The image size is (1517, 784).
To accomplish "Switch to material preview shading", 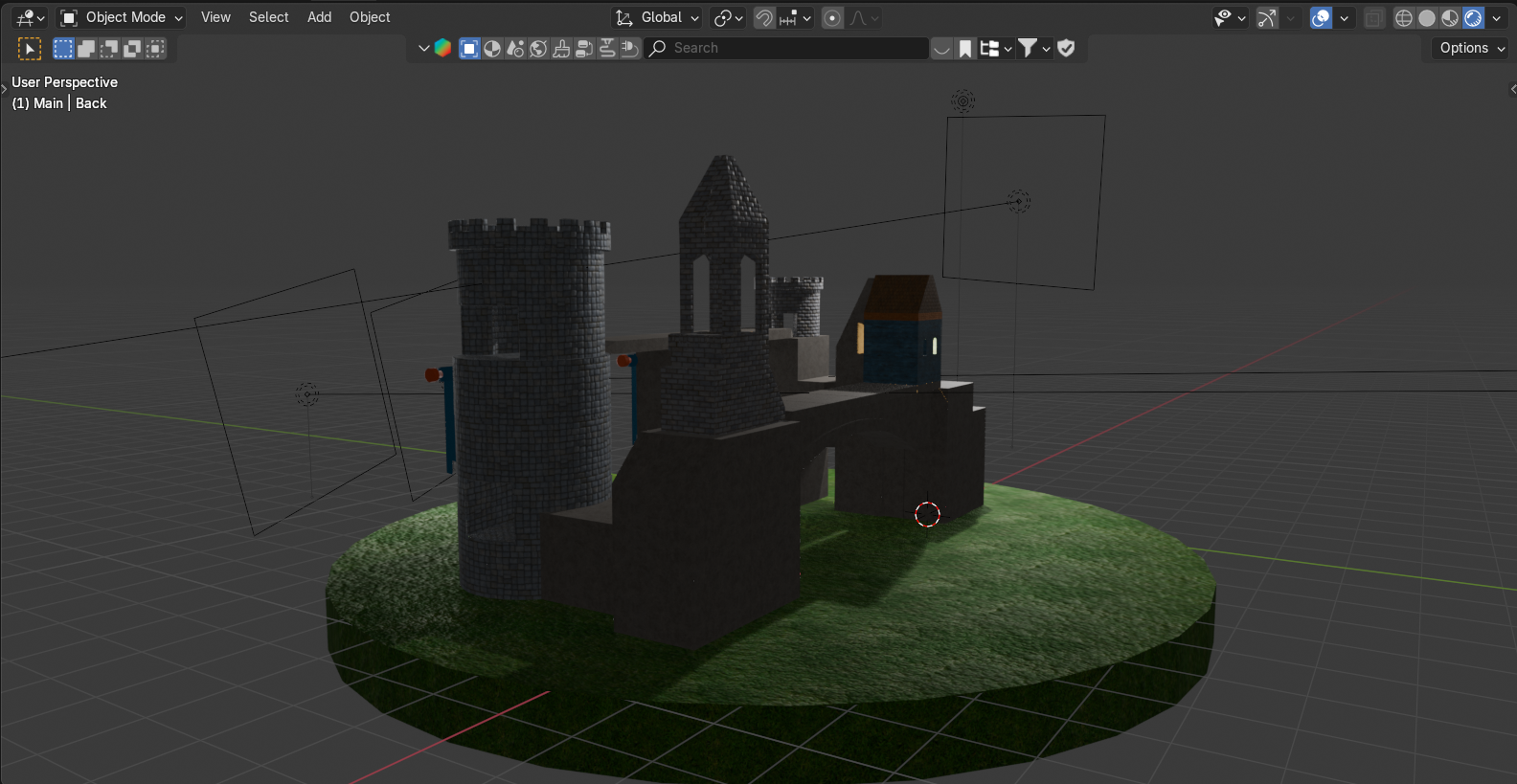I will coord(1450,17).
